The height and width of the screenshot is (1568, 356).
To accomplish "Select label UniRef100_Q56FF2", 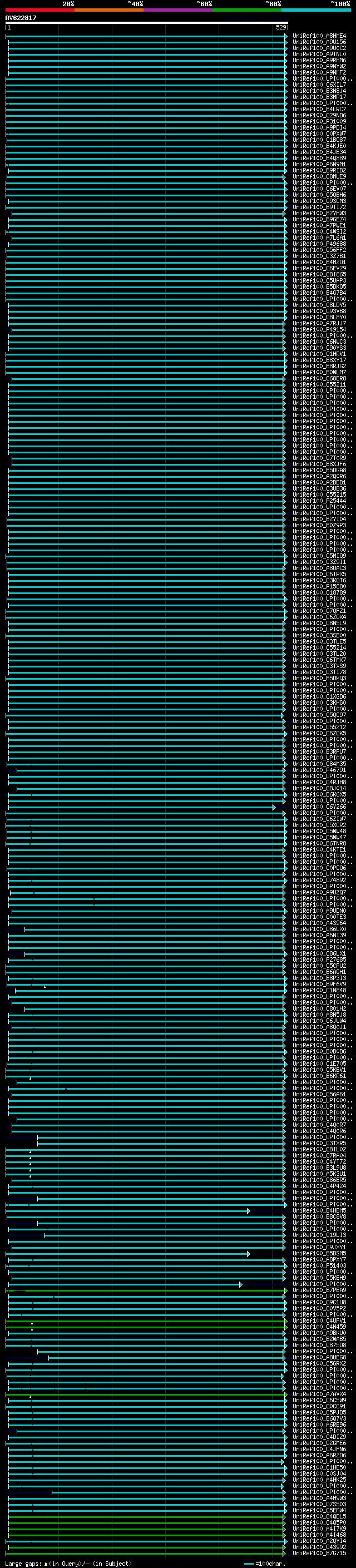I will pos(319,250).
